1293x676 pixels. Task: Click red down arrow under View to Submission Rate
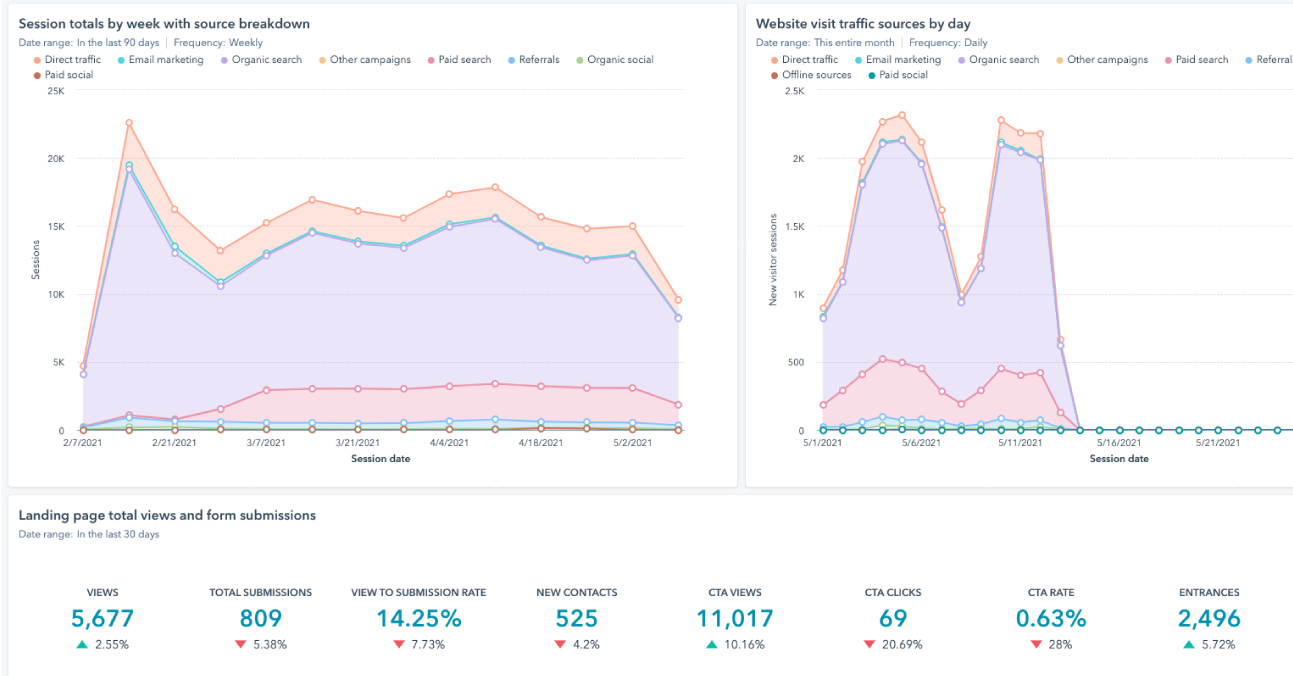398,645
